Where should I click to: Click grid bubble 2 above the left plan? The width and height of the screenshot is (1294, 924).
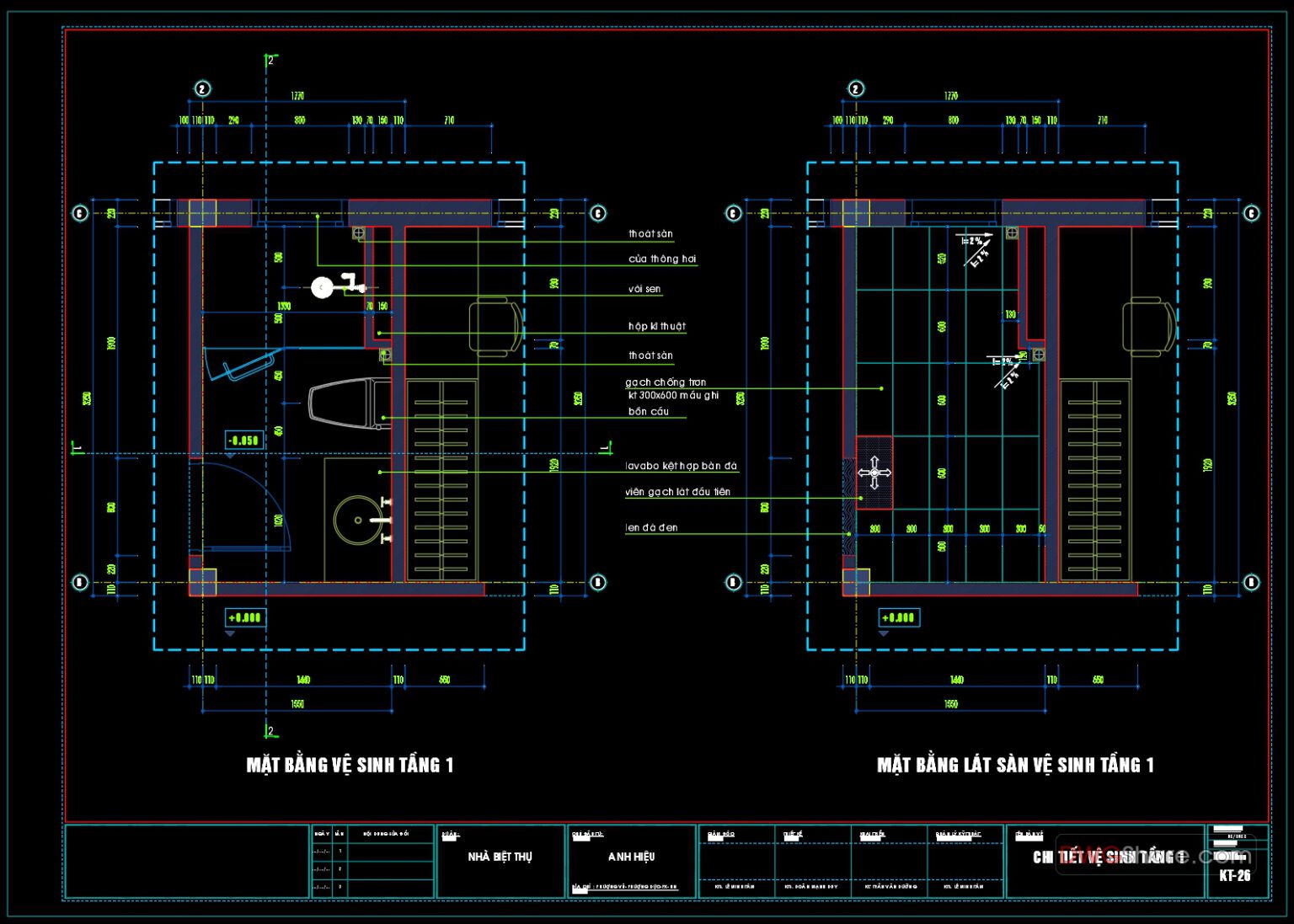(x=201, y=88)
